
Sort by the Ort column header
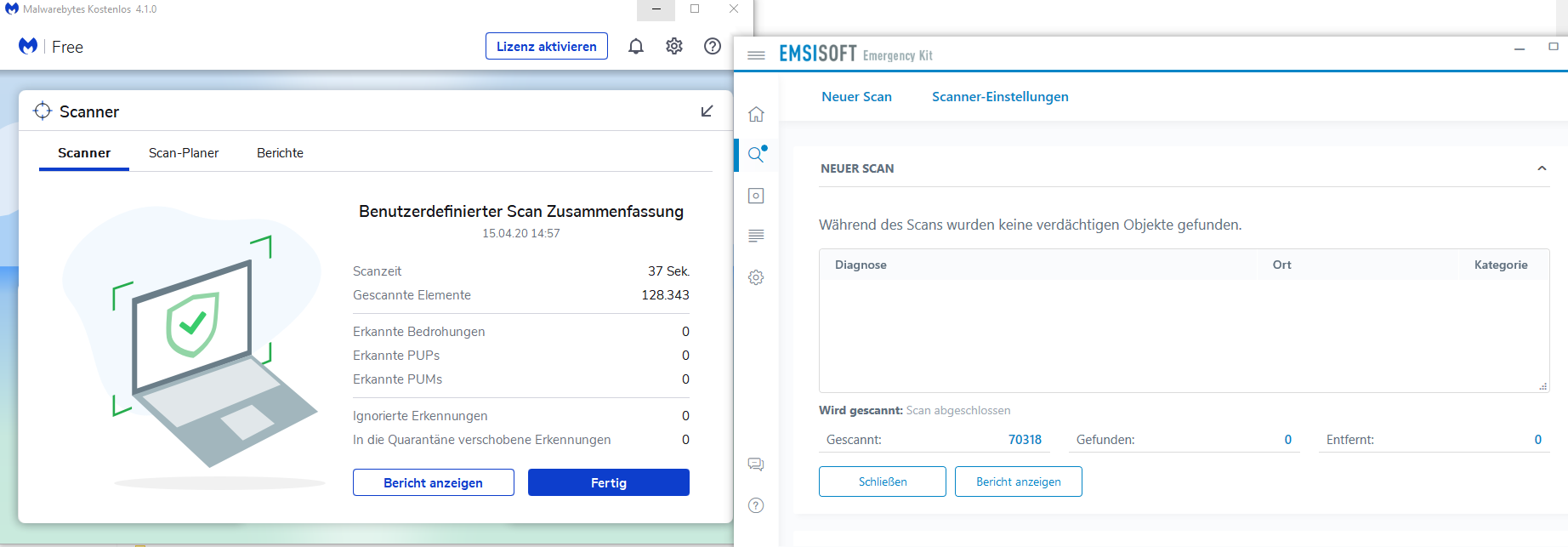pyautogui.click(x=1281, y=265)
